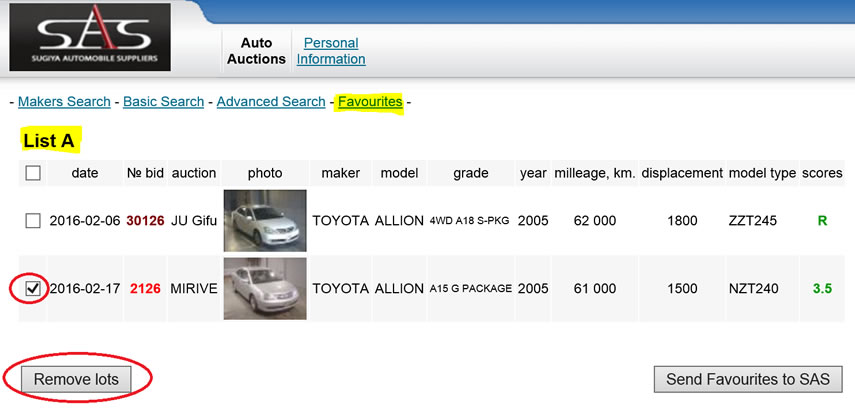
Task: Click the highlighted Favourites link
Action: pos(370,101)
